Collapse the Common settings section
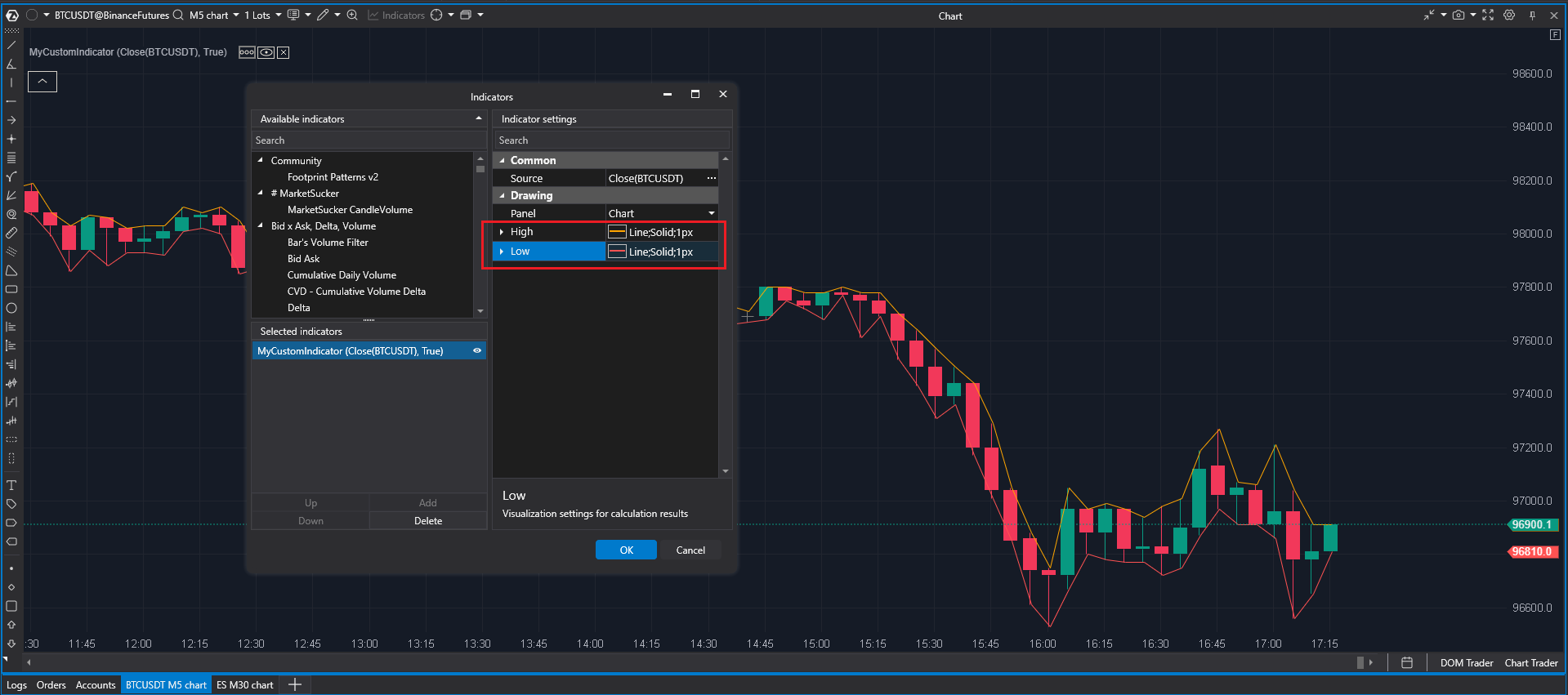Image resolution: width=1568 pixels, height=695 pixels. click(503, 160)
